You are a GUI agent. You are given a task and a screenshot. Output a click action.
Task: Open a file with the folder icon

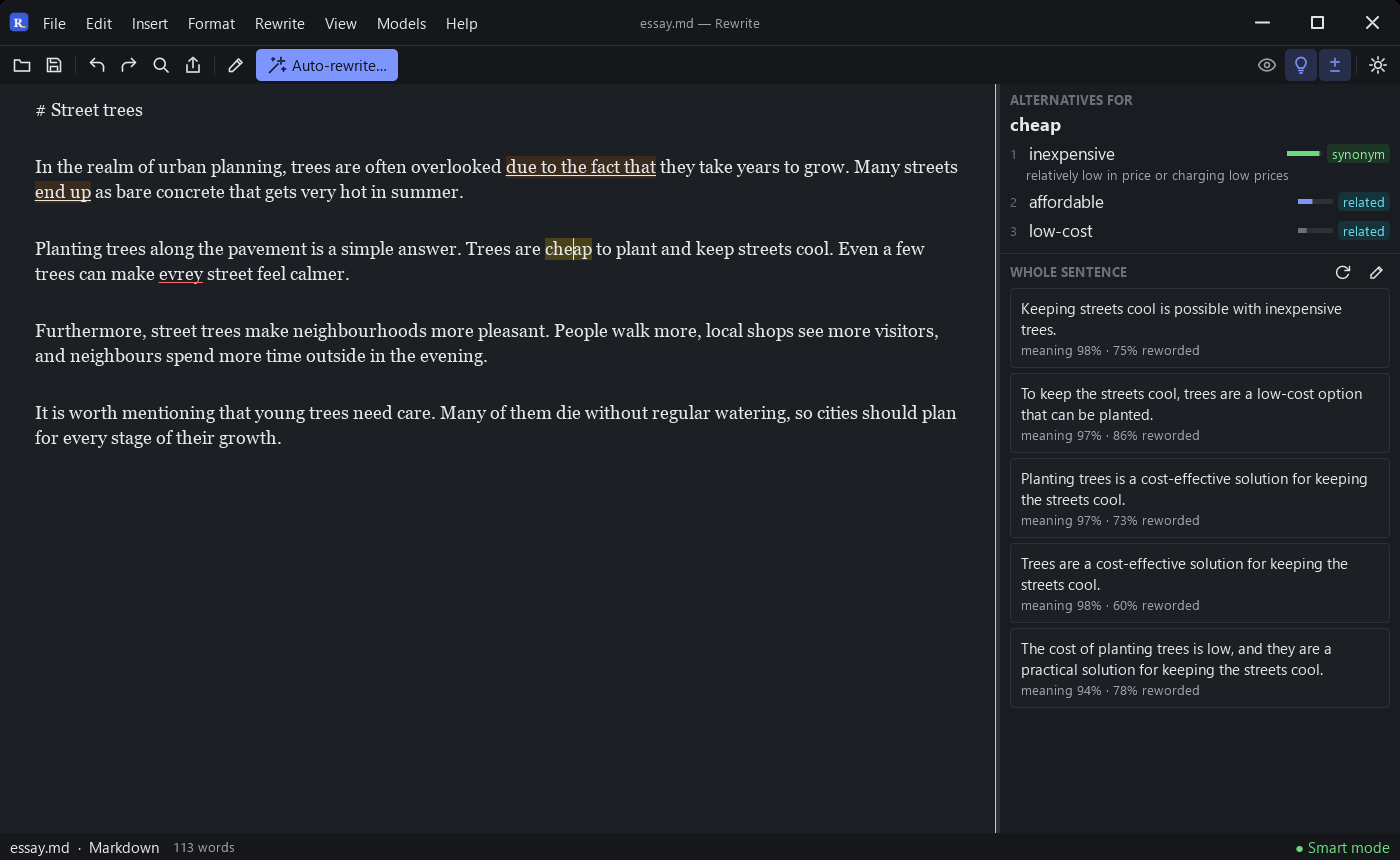pyautogui.click(x=22, y=66)
